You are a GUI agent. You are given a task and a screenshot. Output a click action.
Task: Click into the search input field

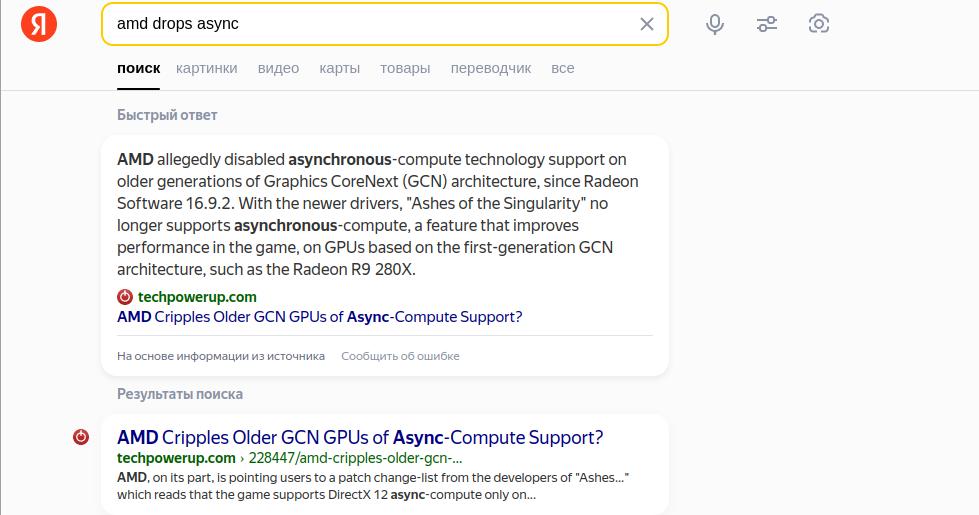click(x=370, y=24)
